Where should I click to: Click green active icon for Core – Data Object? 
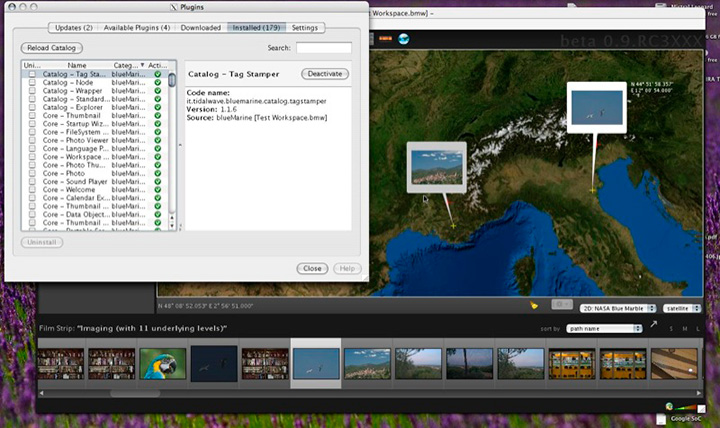coord(158,214)
